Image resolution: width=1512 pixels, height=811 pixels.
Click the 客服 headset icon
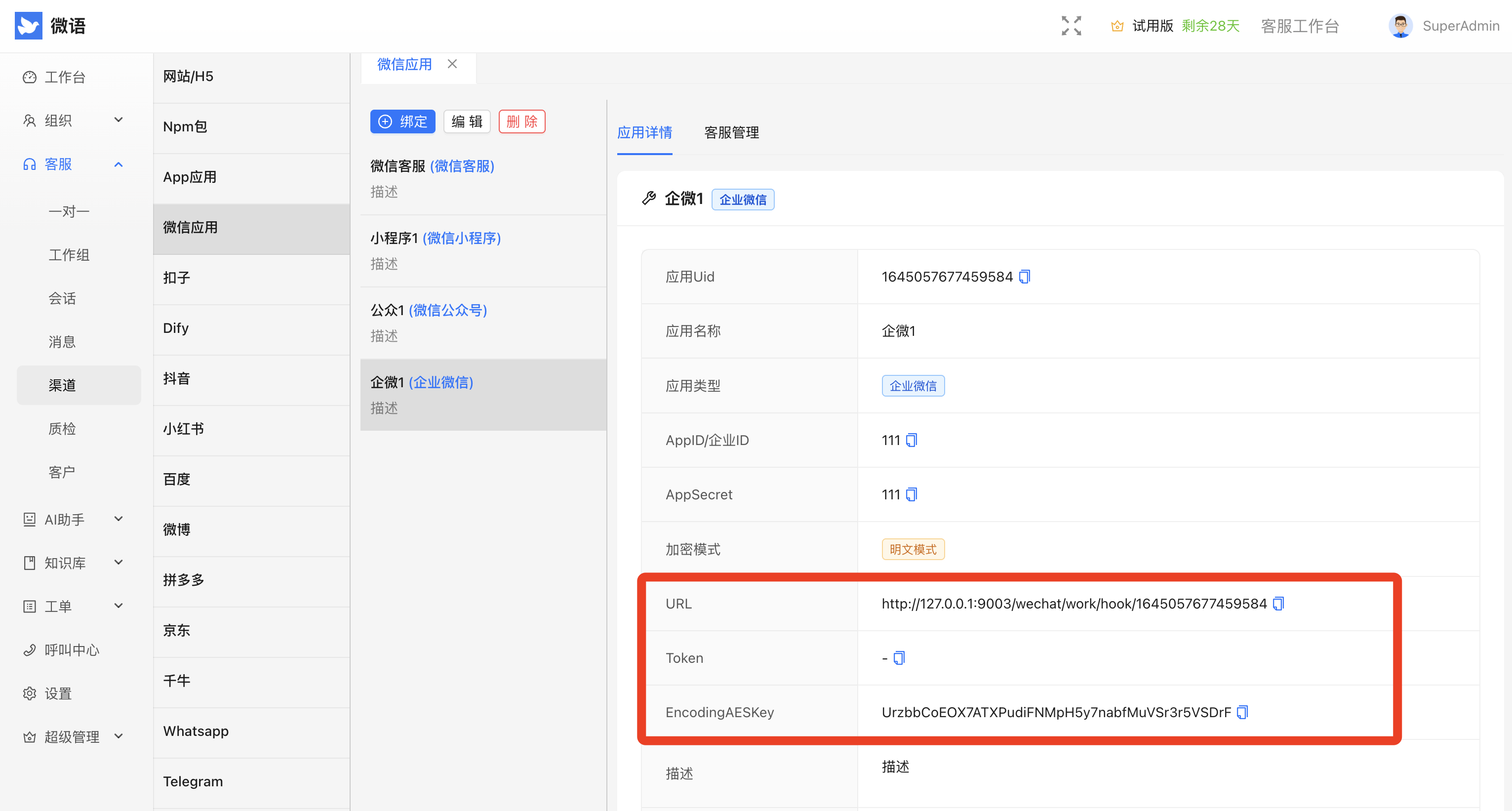click(29, 164)
